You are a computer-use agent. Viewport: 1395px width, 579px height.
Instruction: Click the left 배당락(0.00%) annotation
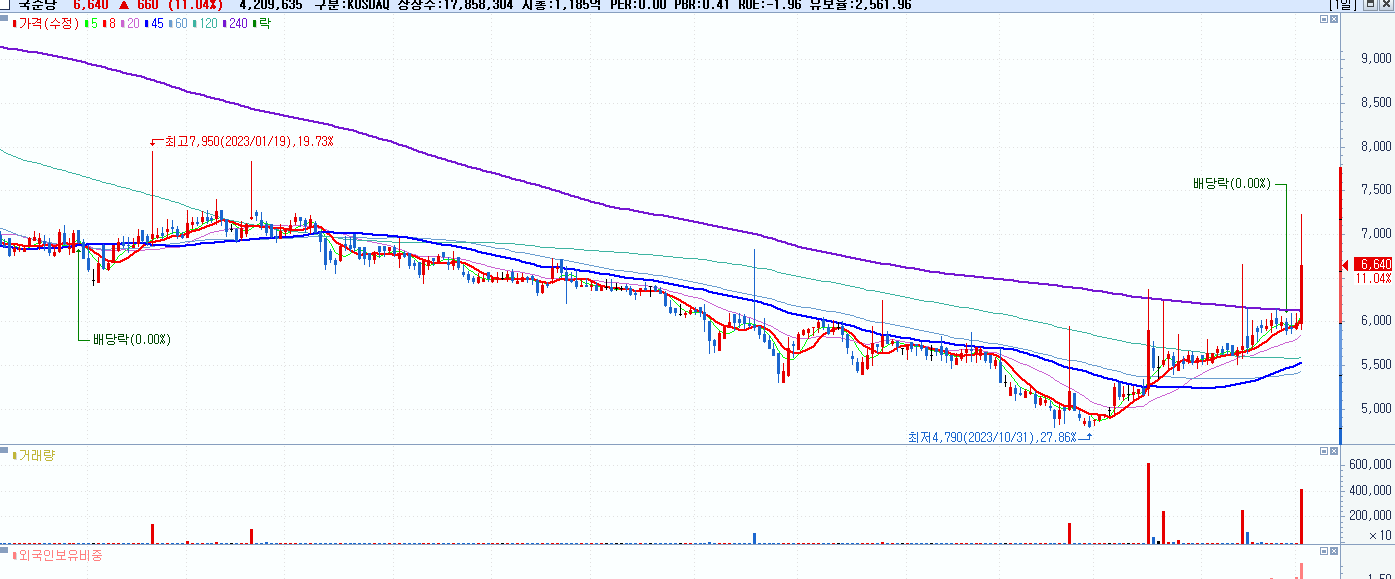(x=132, y=339)
